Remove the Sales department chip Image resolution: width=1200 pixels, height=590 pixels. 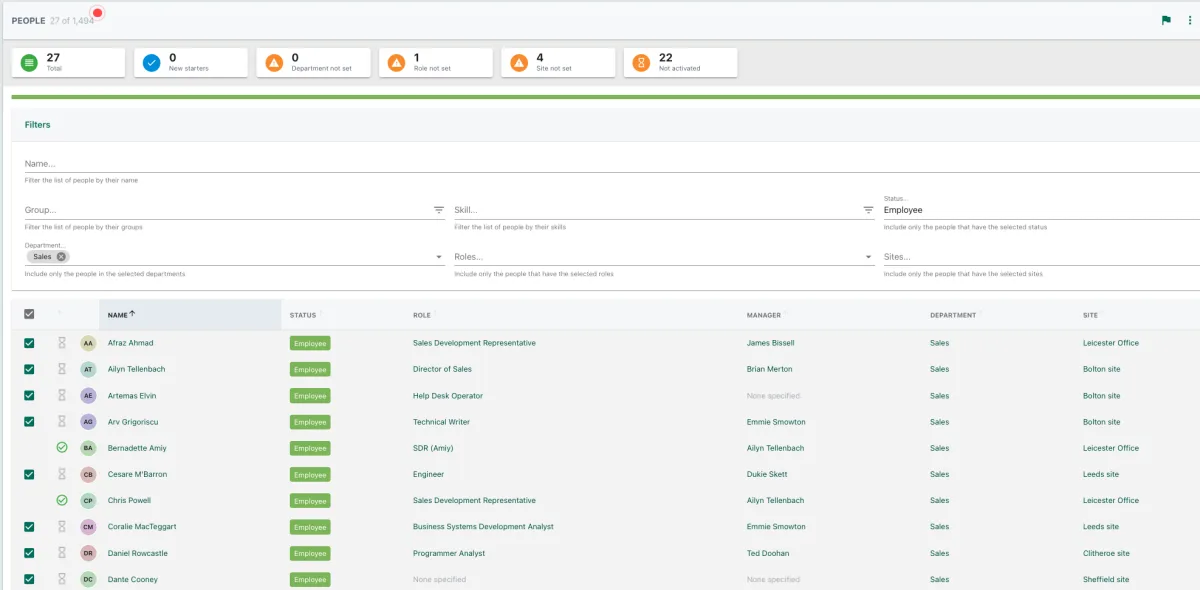[x=61, y=257]
